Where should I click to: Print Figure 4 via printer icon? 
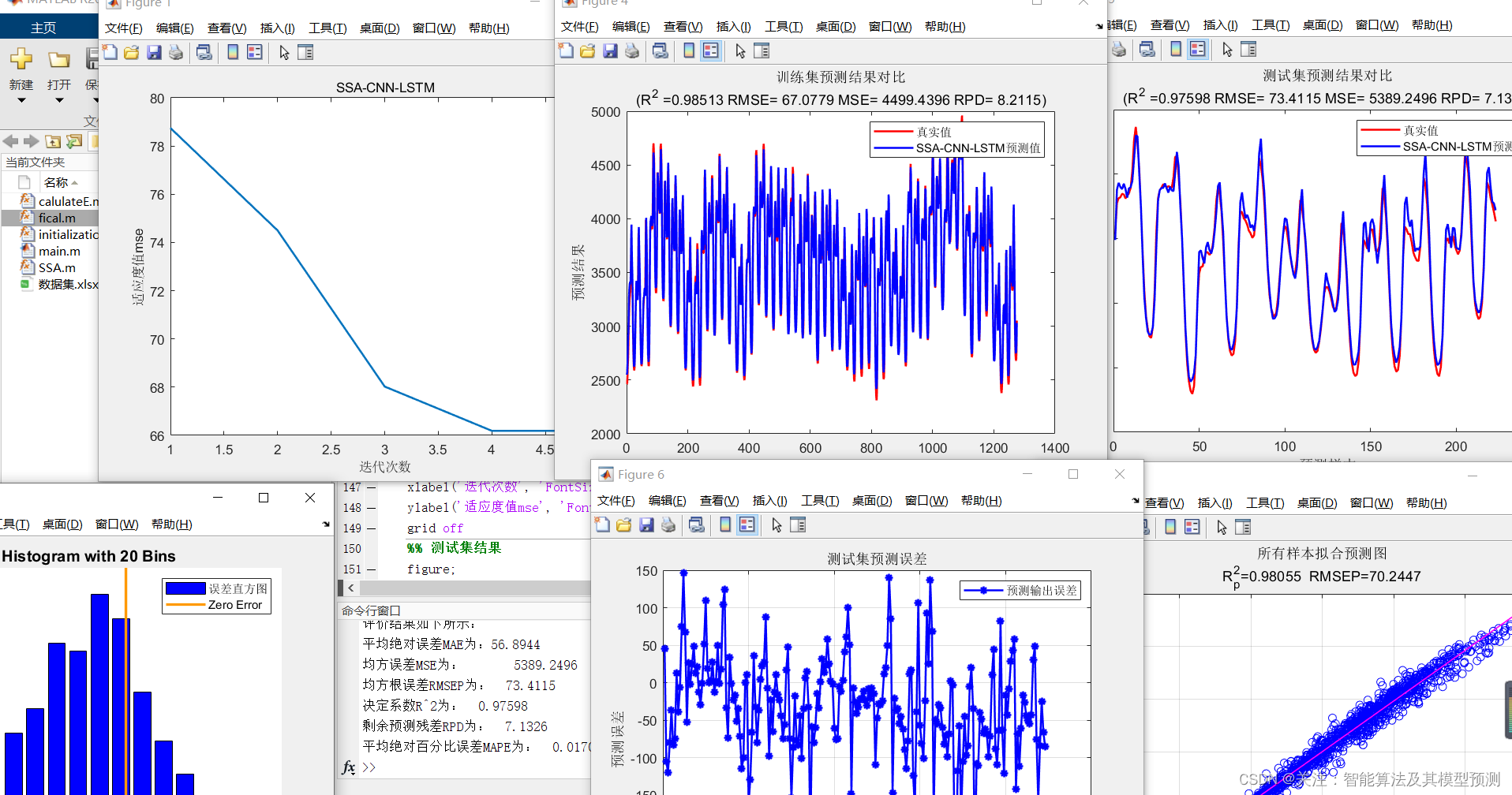tap(632, 50)
